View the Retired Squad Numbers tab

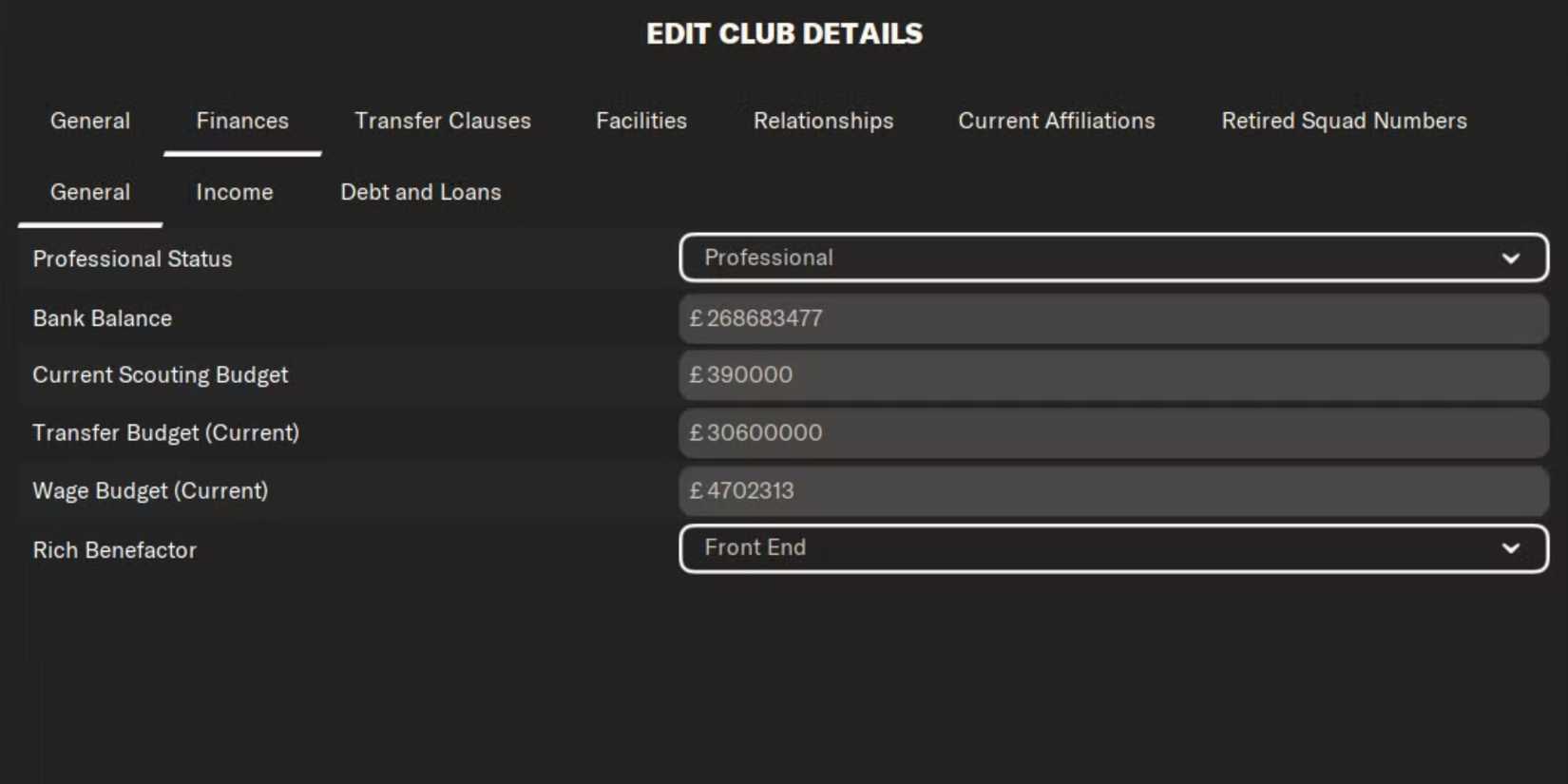click(1344, 121)
